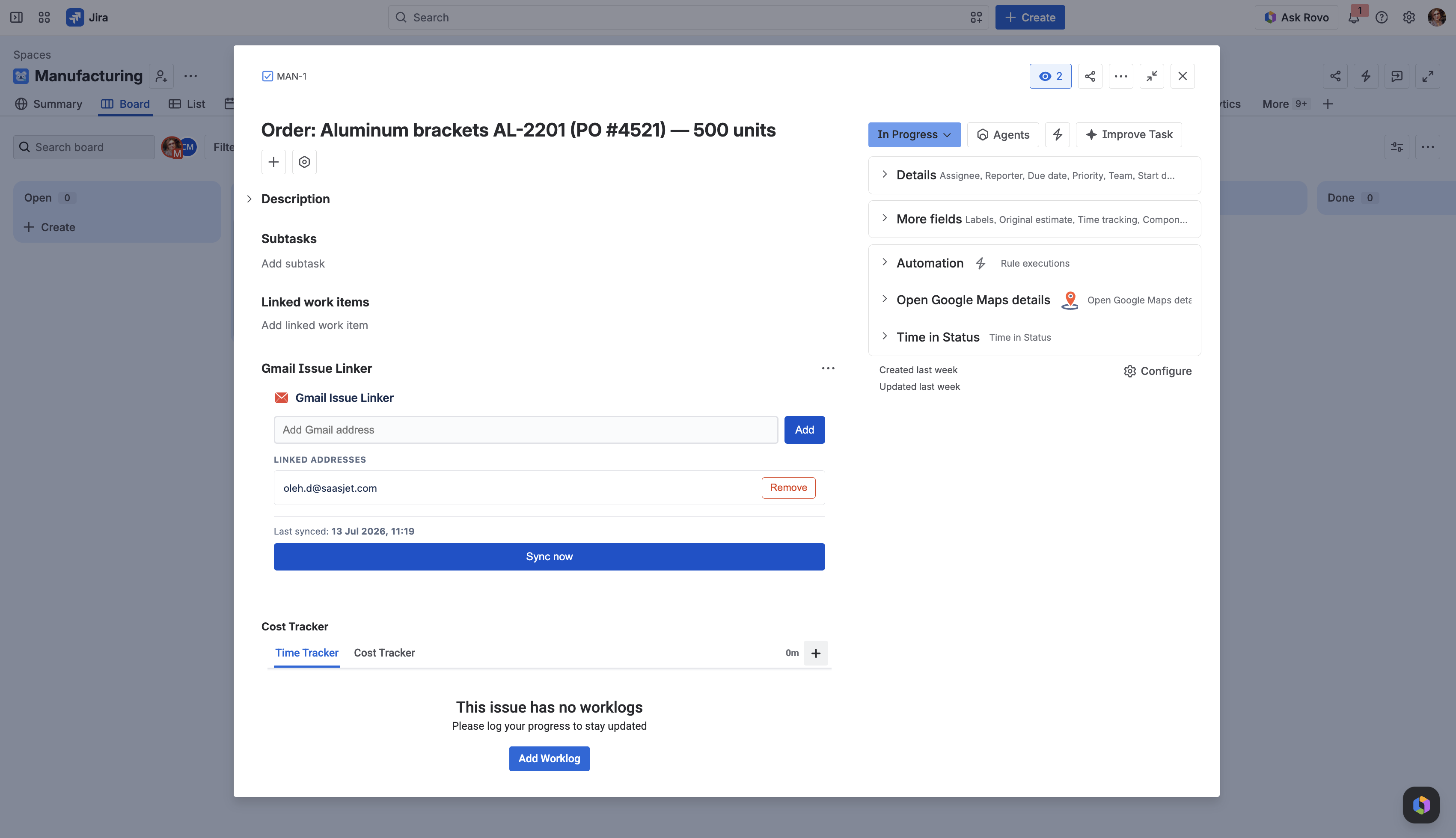The image size is (1456, 838).
Task: Toggle the watchers eye button
Action: [x=1050, y=76]
